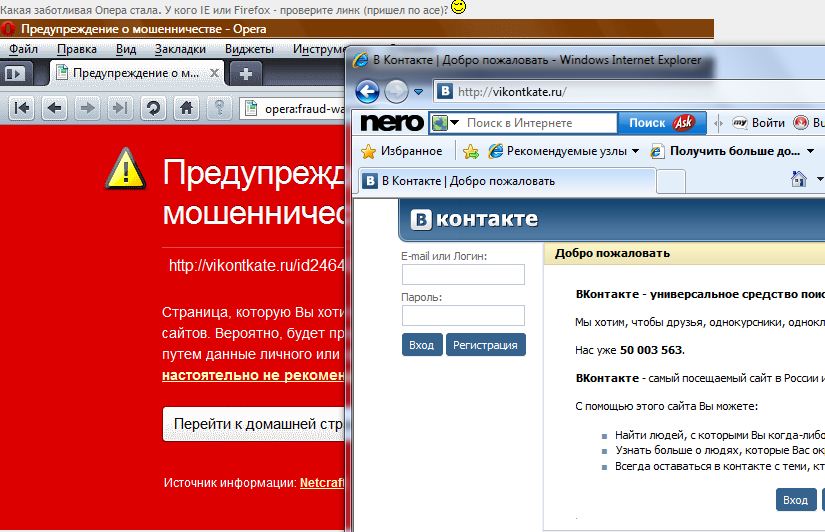Click the IE address bar with vikontkate.ru
Viewport: 825px width, 532px height.
pyautogui.click(x=629, y=92)
